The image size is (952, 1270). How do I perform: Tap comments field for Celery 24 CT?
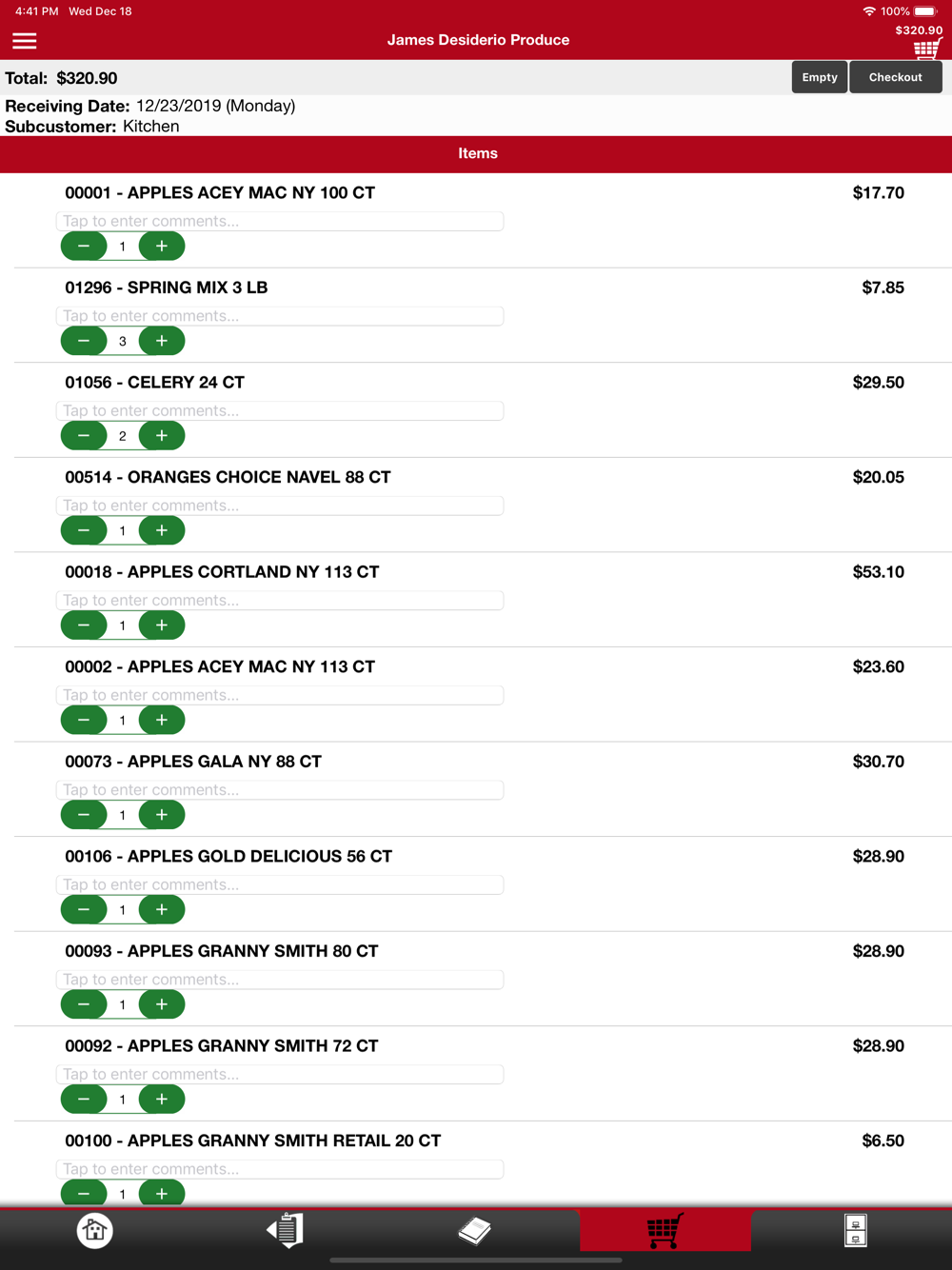pos(280,410)
